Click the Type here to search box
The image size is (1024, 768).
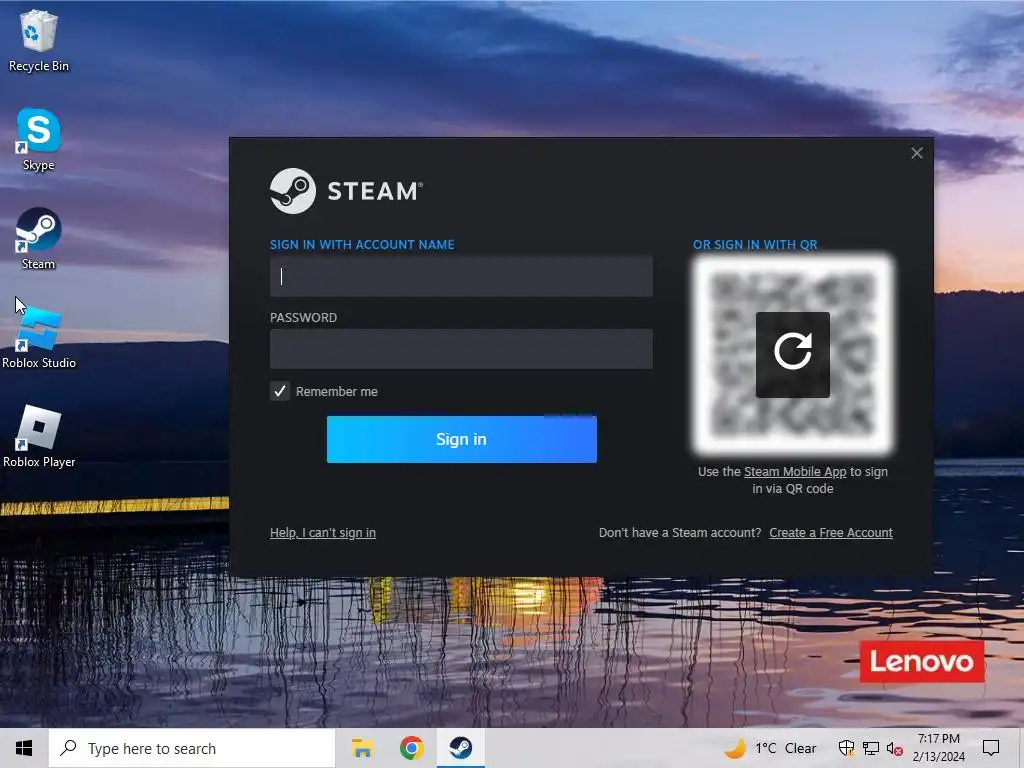192,748
